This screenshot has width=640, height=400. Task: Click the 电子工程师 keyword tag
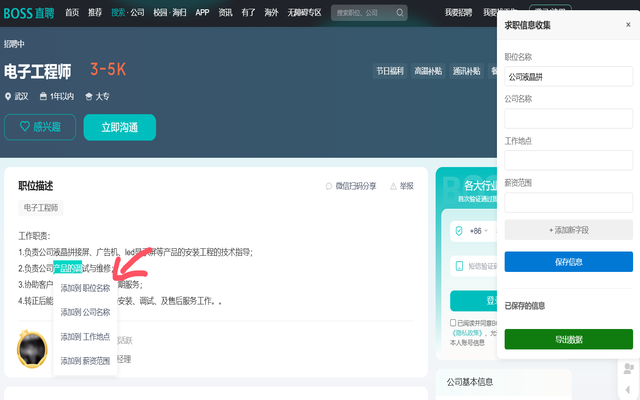point(41,208)
